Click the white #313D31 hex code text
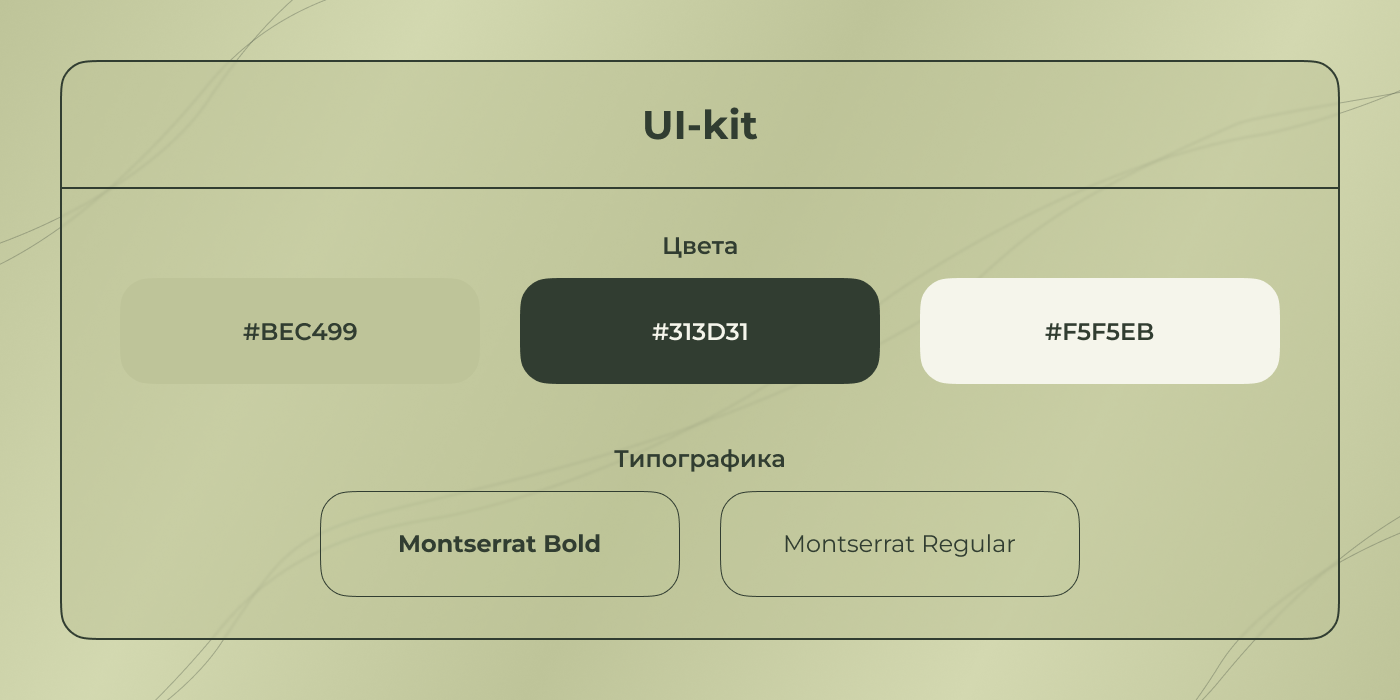Screen dimensions: 1400x700 click(x=700, y=332)
